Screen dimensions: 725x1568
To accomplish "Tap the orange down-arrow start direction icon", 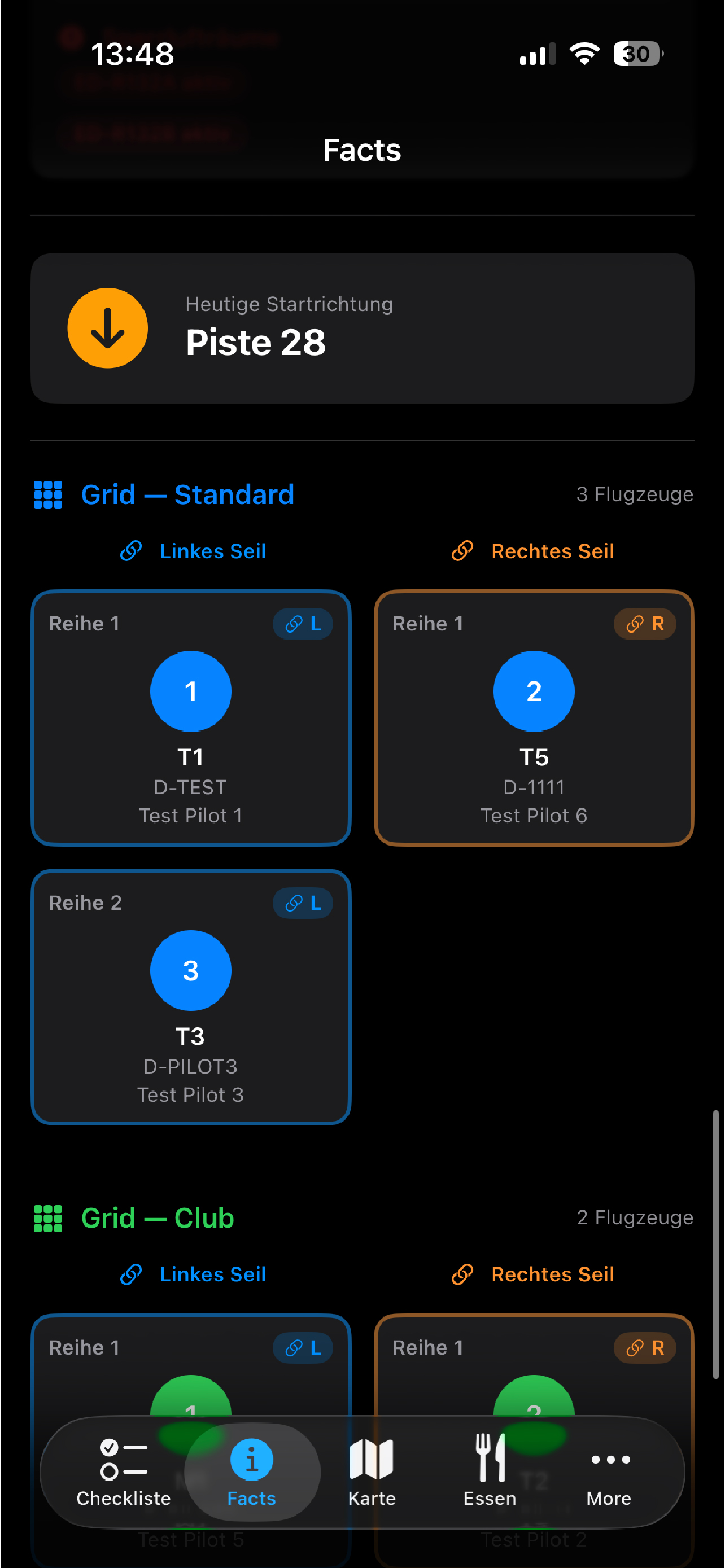I will tap(108, 328).
